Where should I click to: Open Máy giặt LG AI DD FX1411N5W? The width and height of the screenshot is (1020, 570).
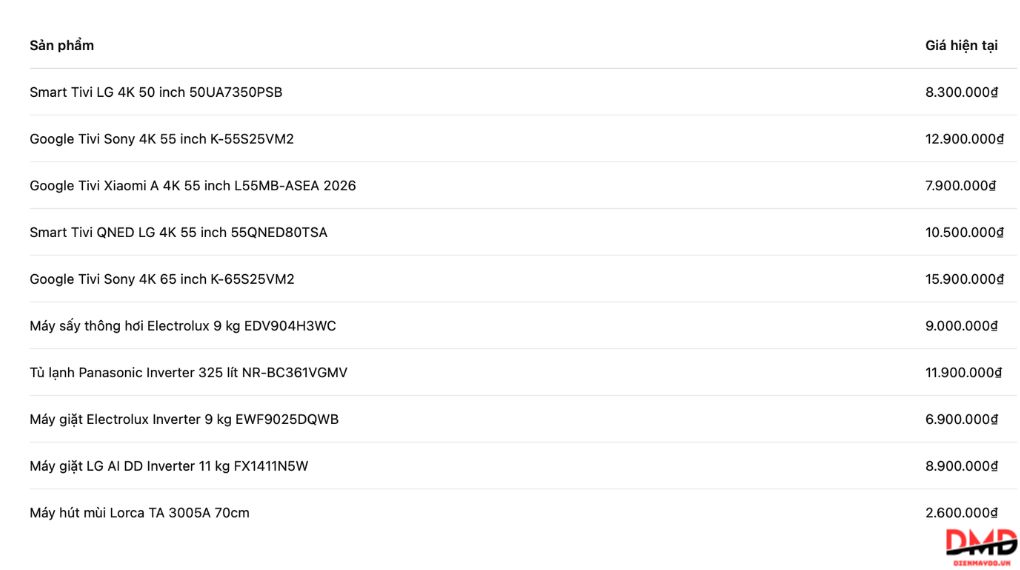coord(168,467)
